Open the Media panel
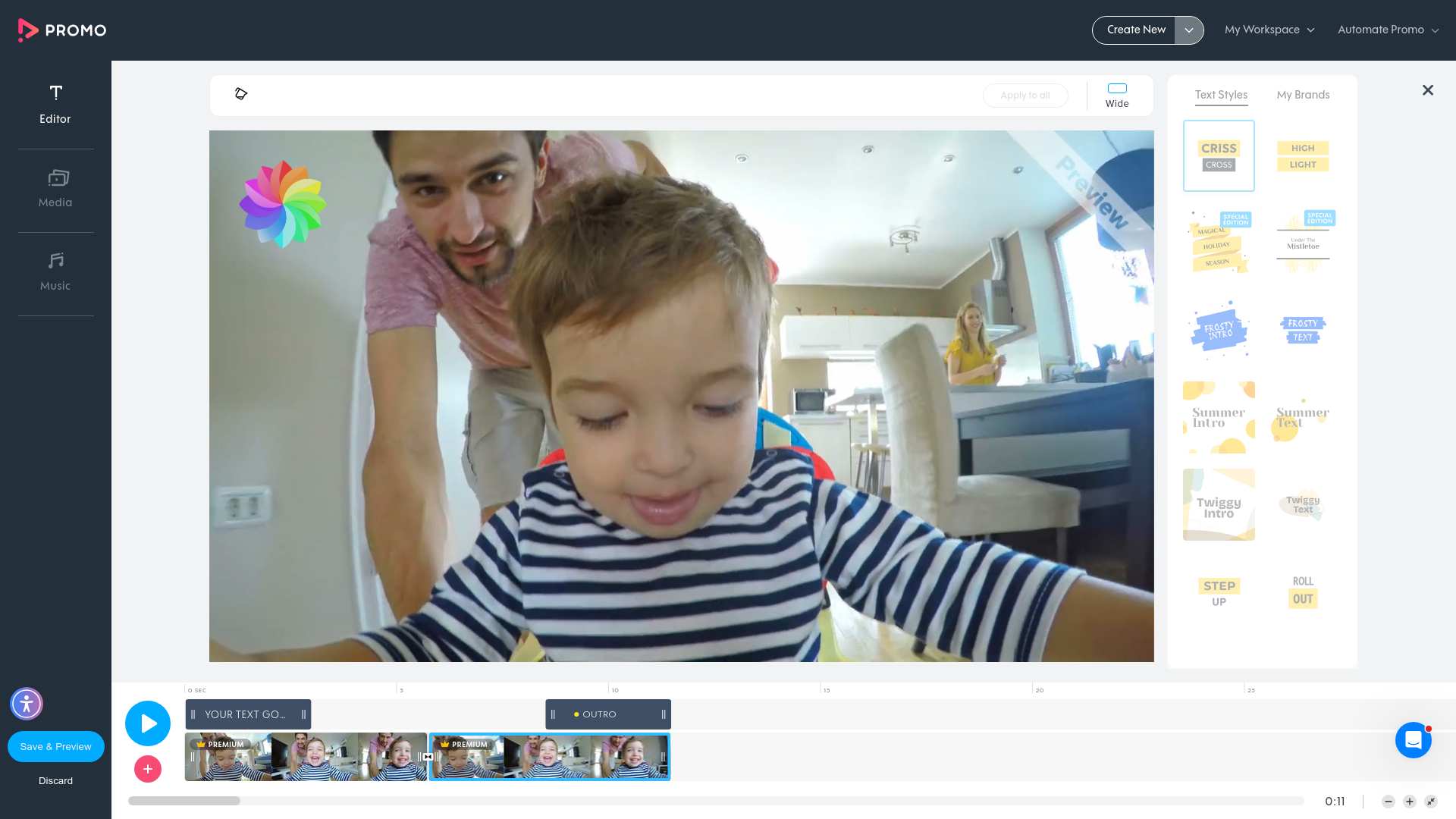1456x819 pixels. [x=55, y=188]
